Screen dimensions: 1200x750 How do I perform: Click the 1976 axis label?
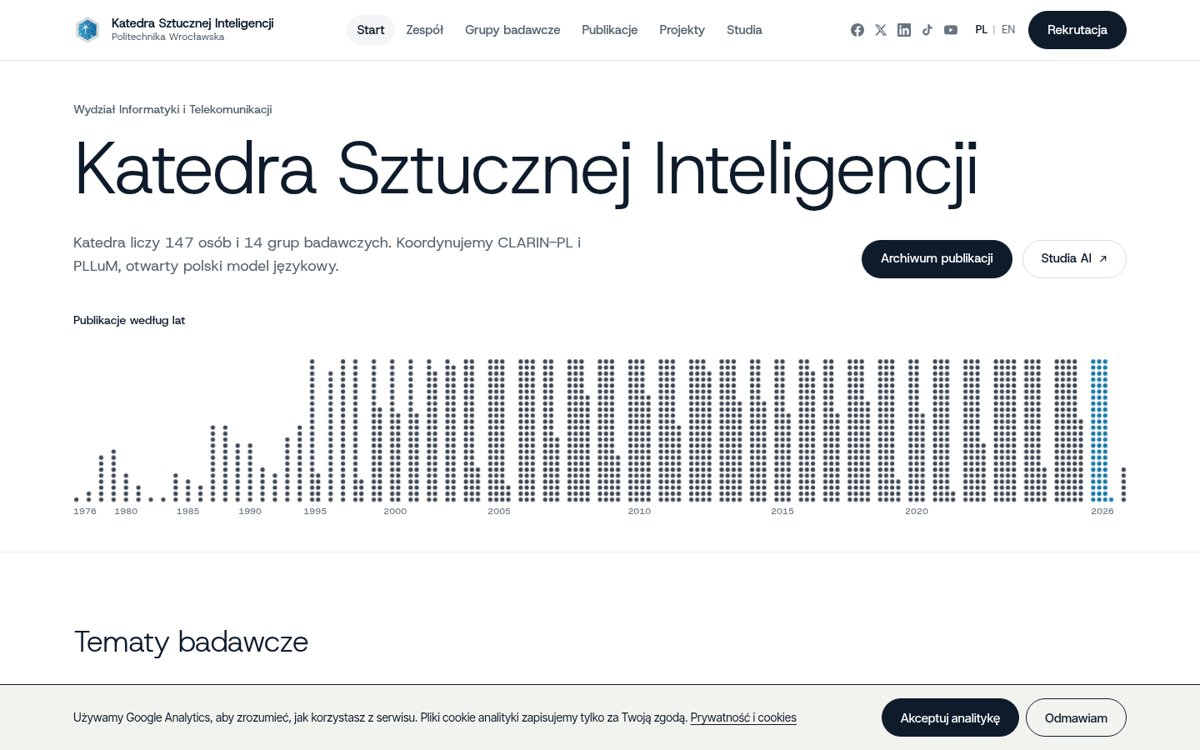point(85,511)
